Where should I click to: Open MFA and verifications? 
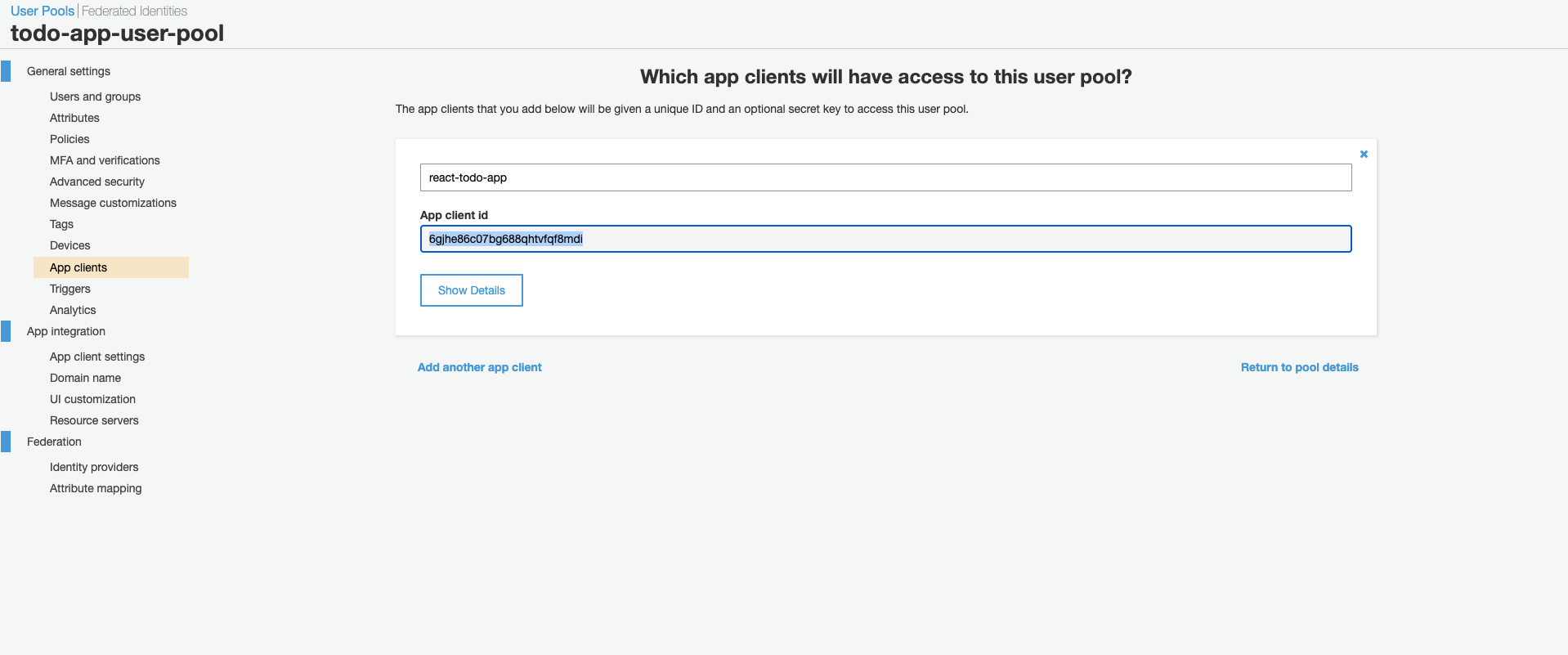[105, 160]
